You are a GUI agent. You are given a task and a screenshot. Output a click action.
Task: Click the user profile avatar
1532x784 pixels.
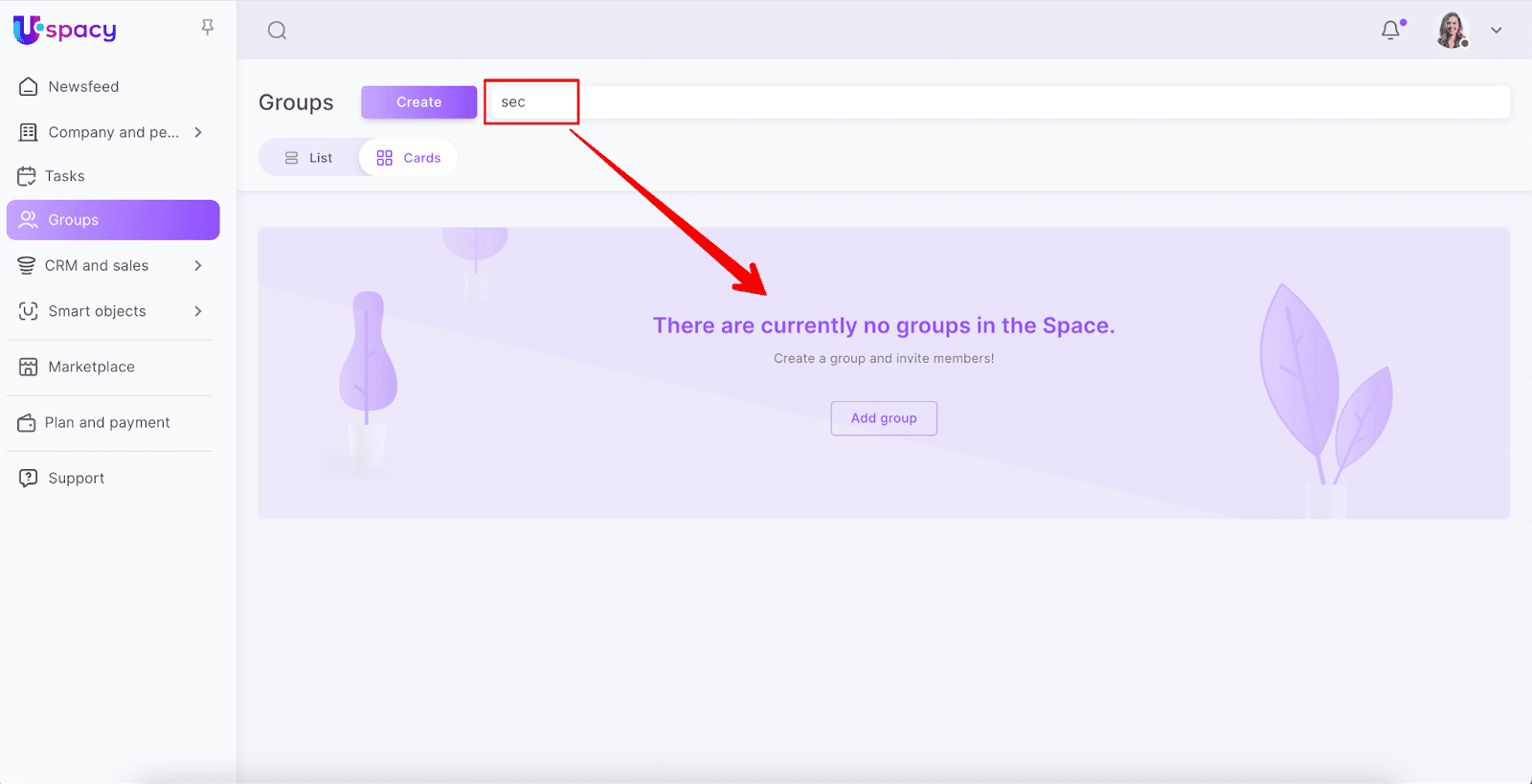1452,31
